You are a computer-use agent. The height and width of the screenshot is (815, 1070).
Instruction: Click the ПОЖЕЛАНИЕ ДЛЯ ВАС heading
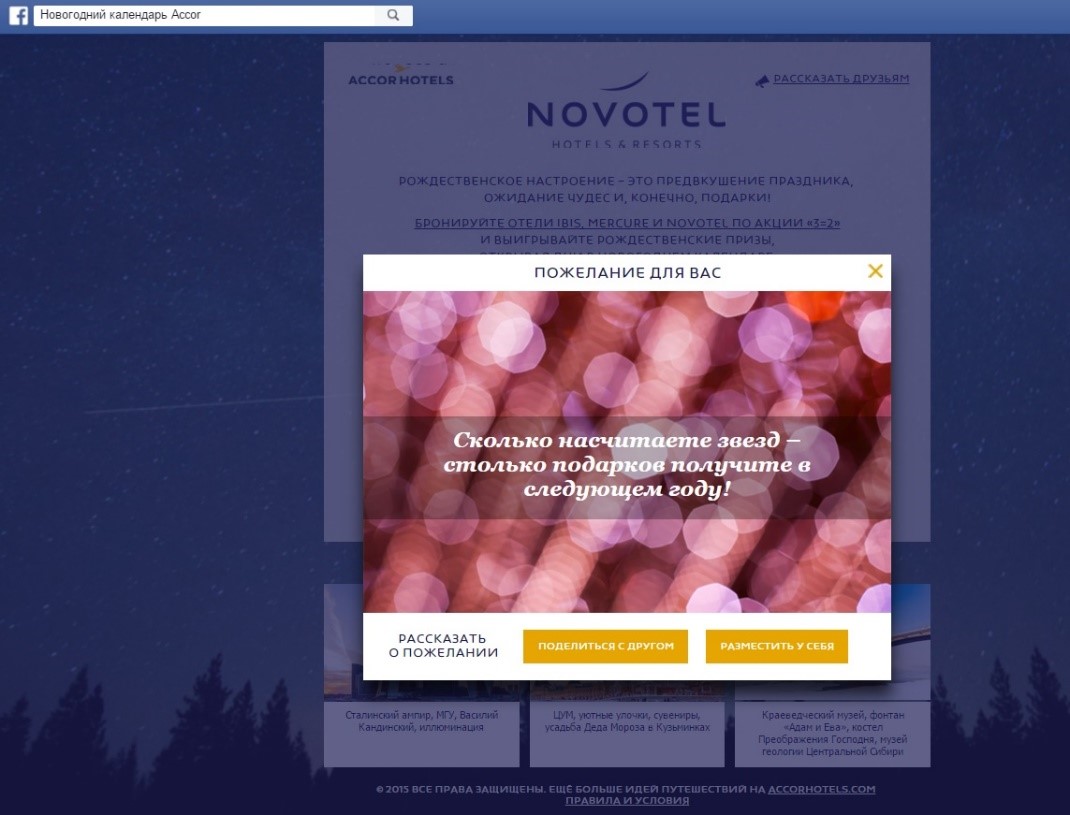(x=627, y=272)
